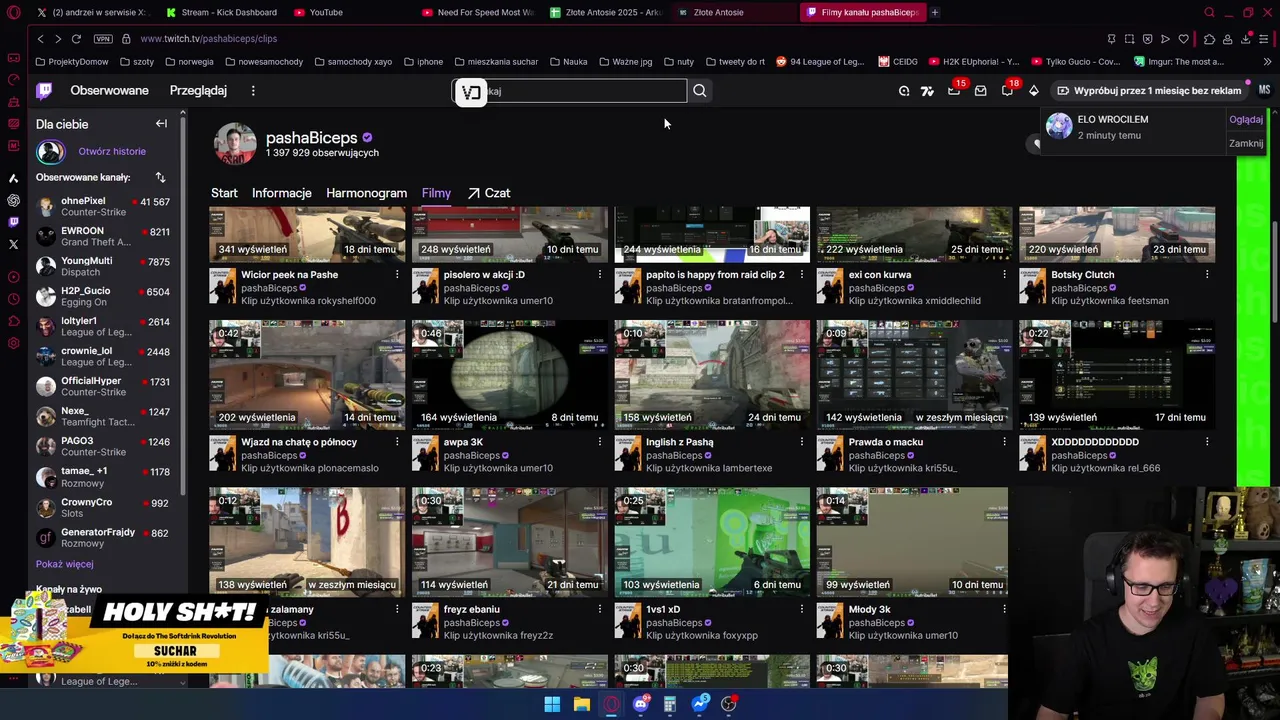Click Otwórz historie link
Viewport: 1280px width, 720px height.
pos(112,152)
